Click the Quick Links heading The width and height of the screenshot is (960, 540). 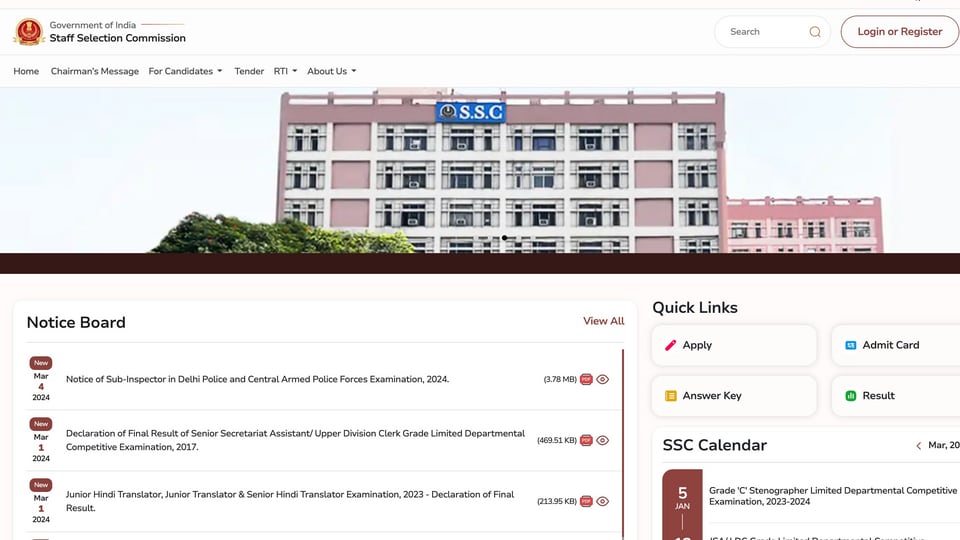point(695,307)
